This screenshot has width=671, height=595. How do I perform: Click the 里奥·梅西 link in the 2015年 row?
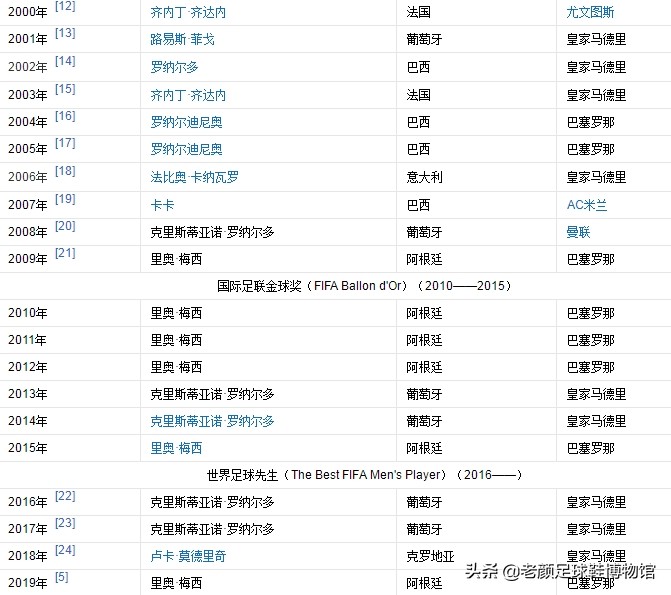[x=176, y=448]
